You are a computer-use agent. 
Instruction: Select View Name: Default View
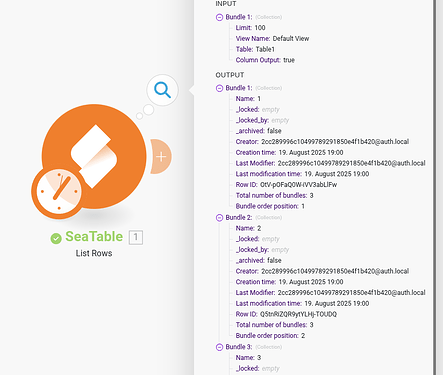click(272, 38)
